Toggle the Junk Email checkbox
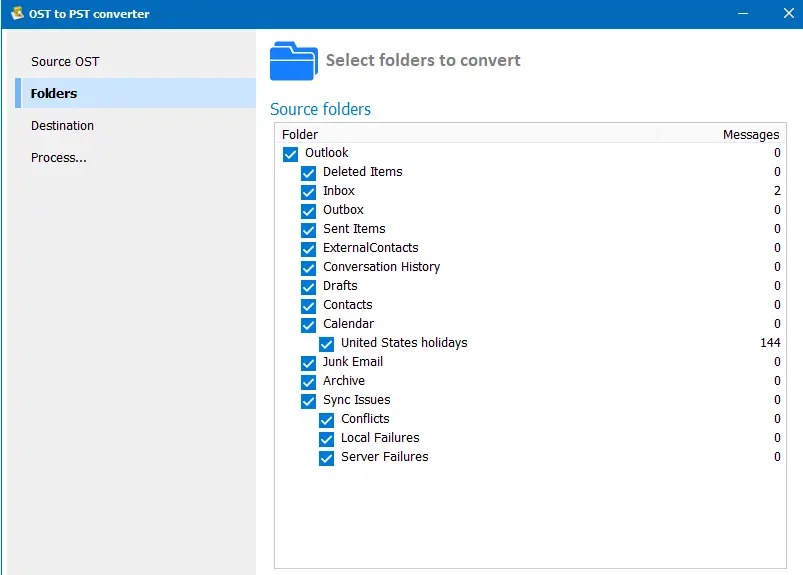Image resolution: width=803 pixels, height=575 pixels. coord(308,363)
